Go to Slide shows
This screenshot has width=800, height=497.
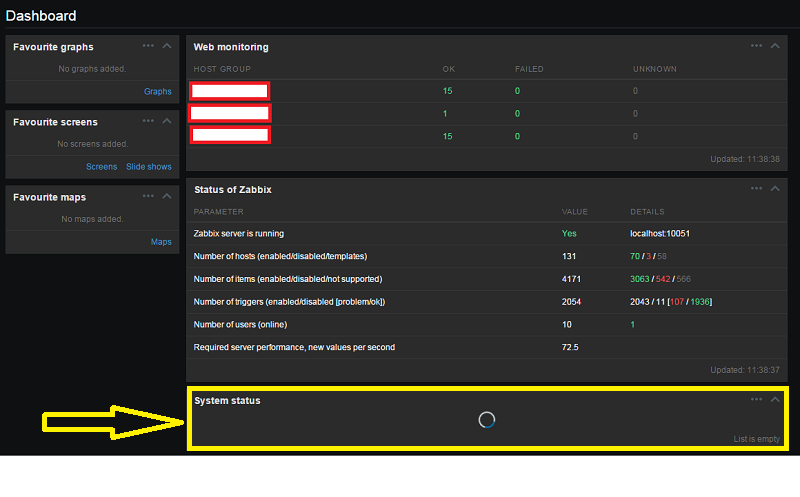148,167
